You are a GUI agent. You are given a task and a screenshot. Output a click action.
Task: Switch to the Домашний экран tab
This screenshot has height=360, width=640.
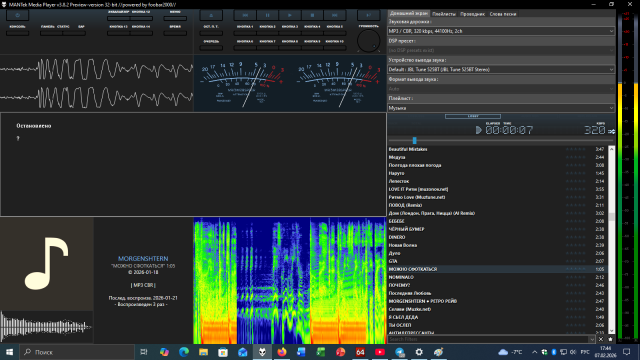(408, 13)
